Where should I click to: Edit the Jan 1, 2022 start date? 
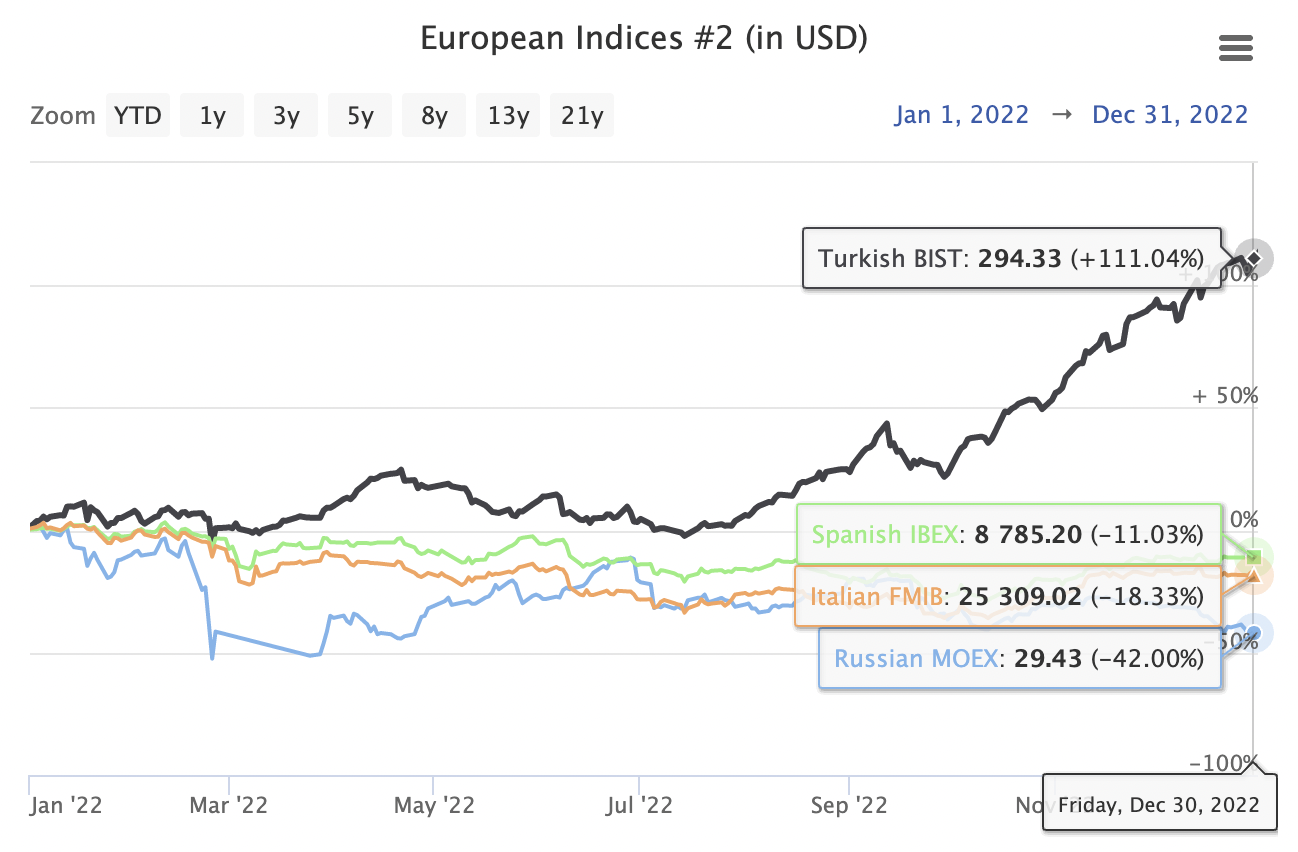961,115
